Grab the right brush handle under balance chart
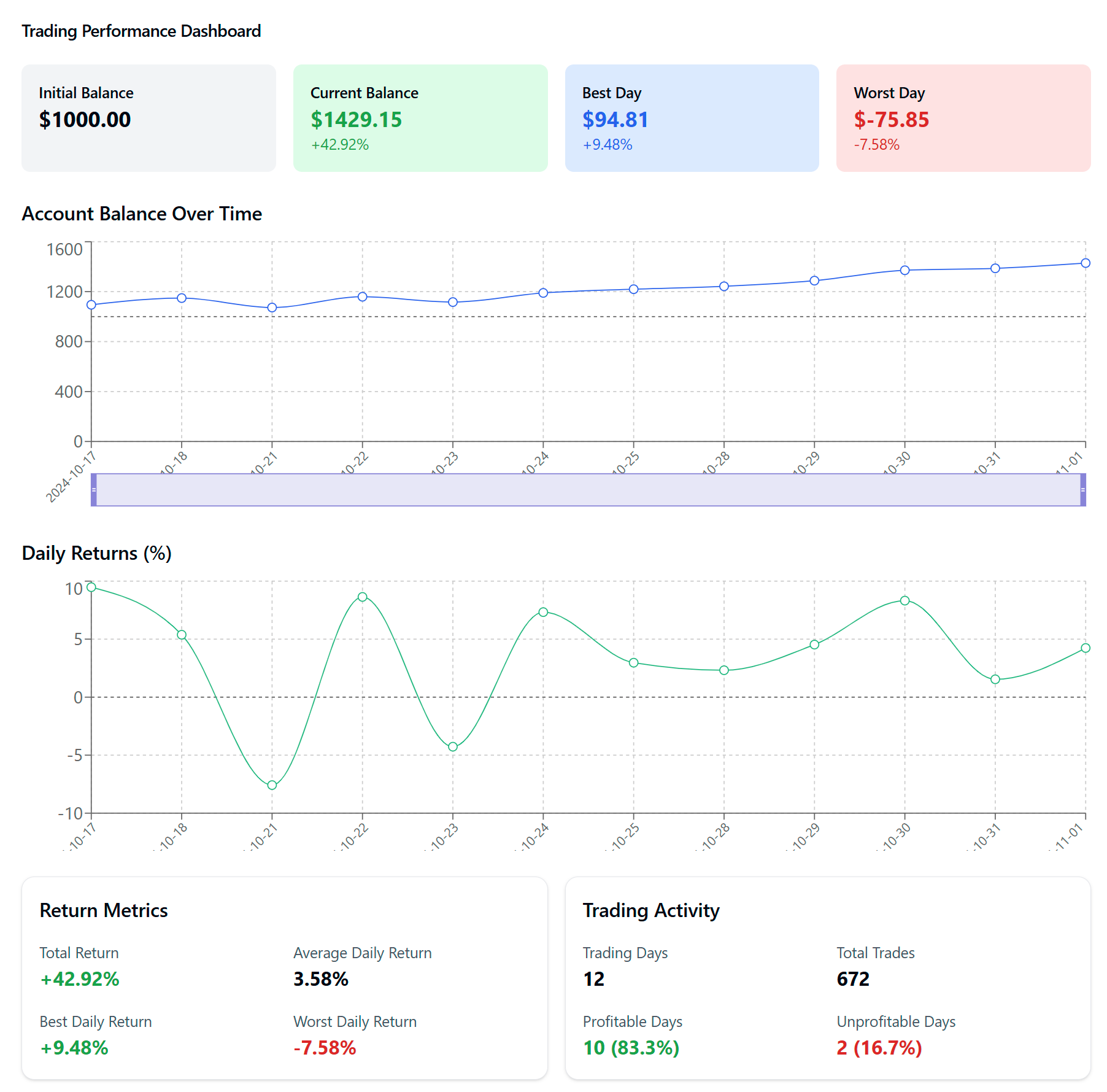 tap(1083, 490)
